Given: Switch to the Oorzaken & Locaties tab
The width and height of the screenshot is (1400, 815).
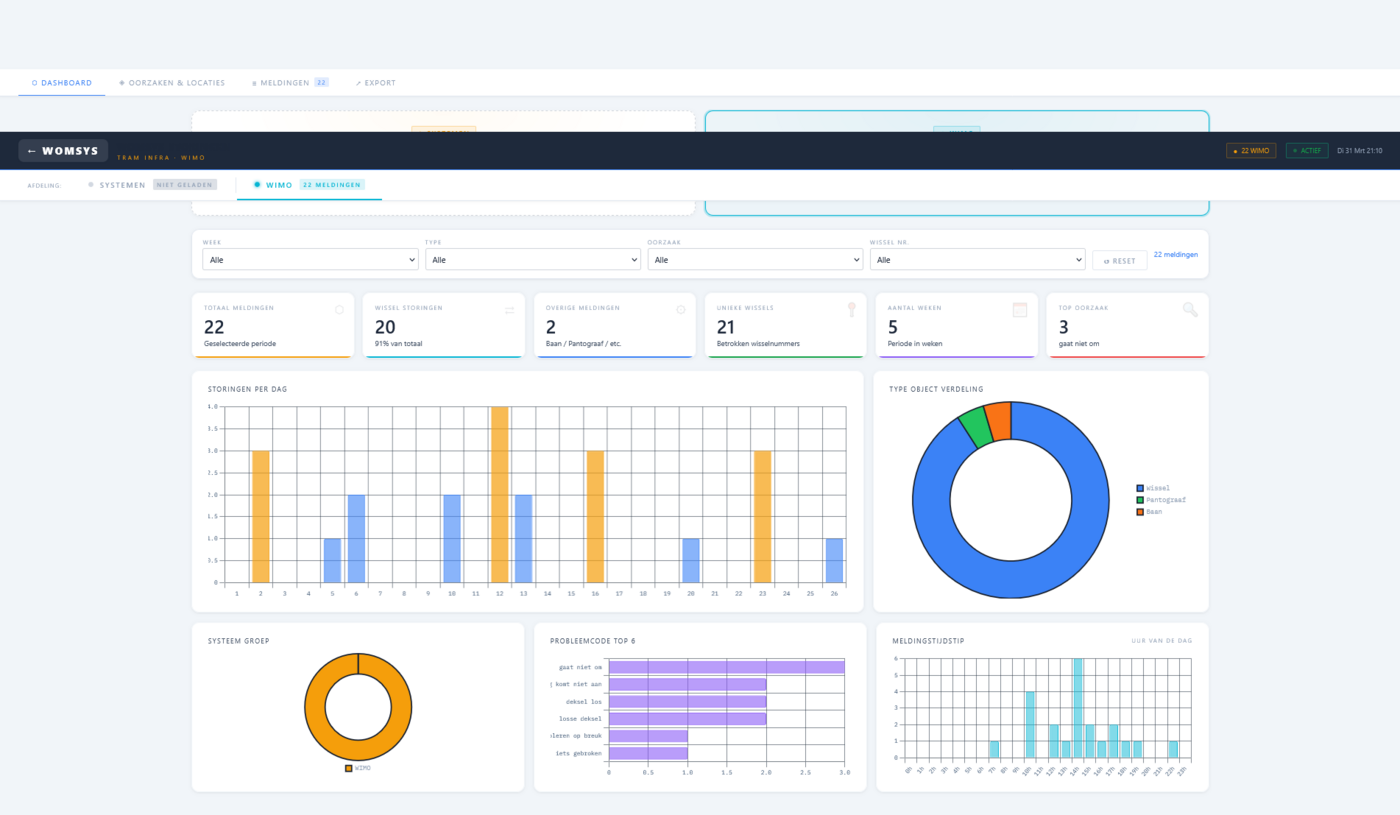Looking at the screenshot, I should [x=172, y=83].
